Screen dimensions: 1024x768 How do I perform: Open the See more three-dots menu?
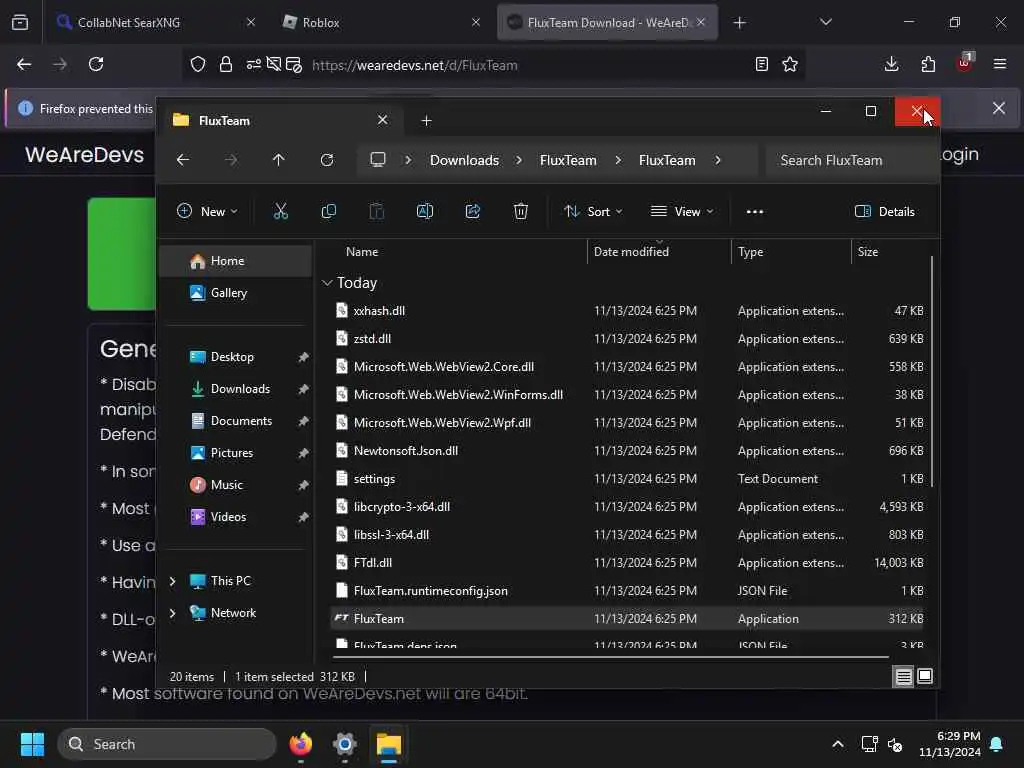(x=754, y=212)
